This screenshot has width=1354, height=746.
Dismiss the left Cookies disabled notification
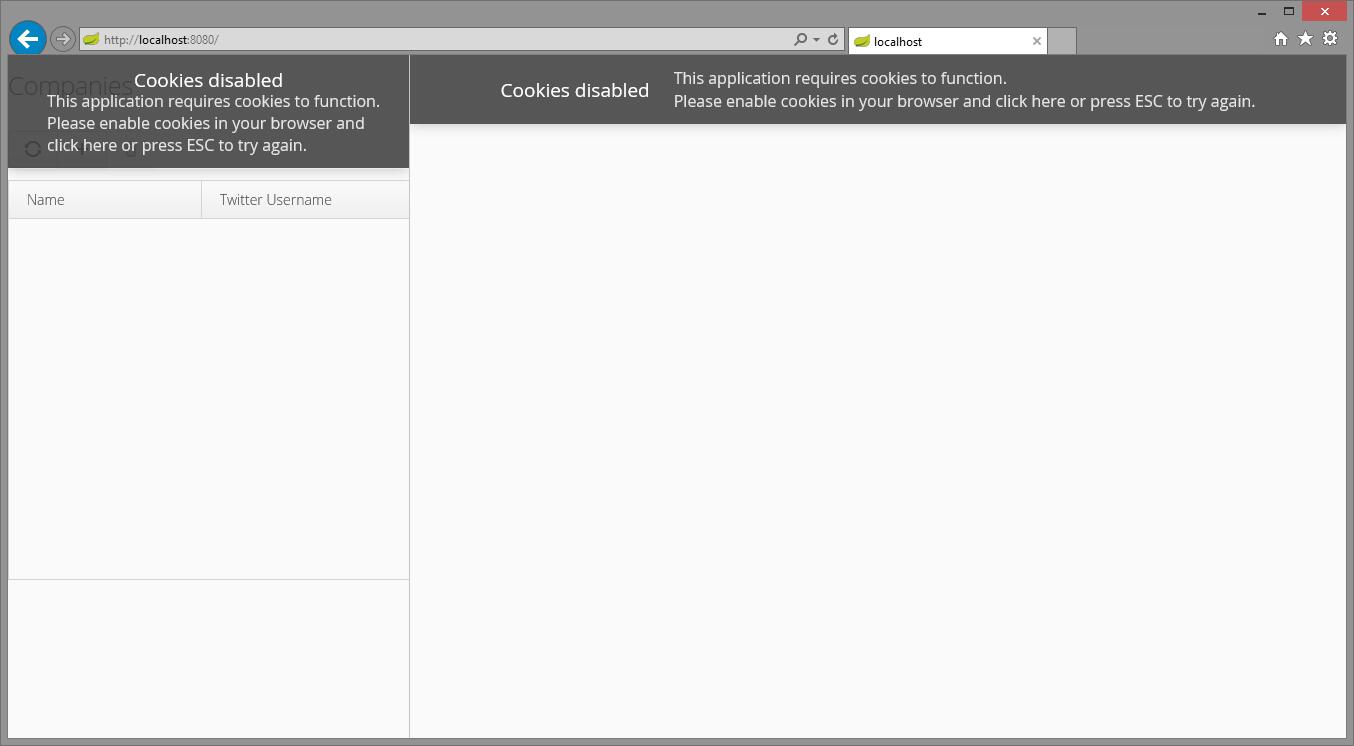tap(208, 112)
